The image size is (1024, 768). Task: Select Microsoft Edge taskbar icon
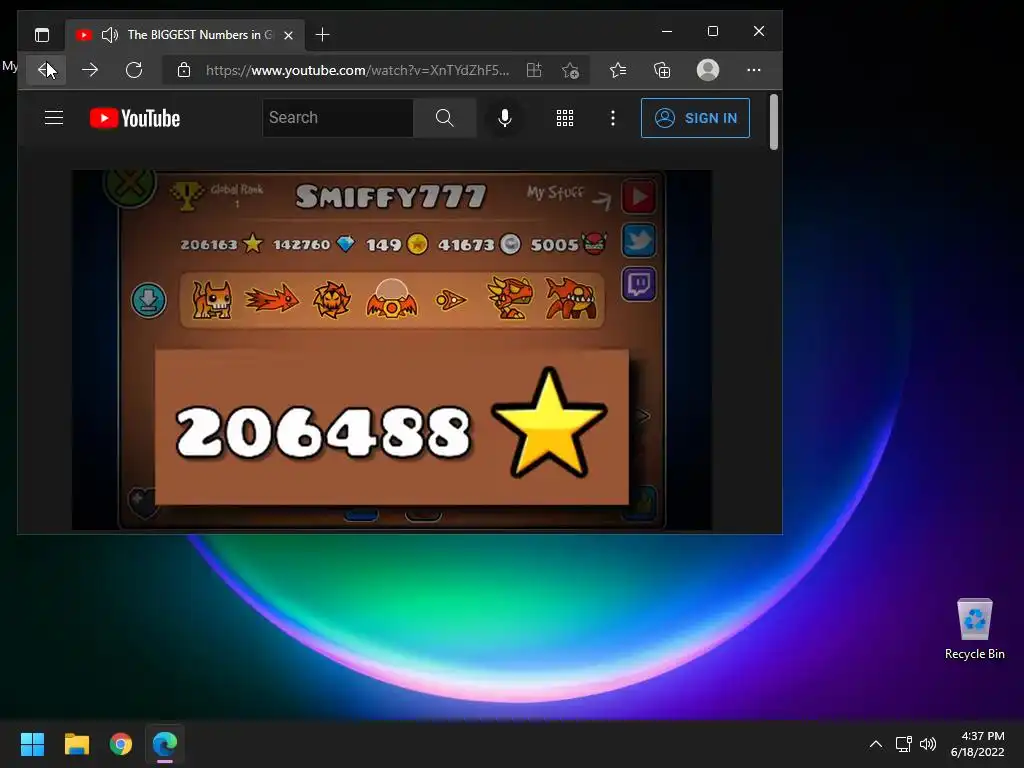click(165, 744)
